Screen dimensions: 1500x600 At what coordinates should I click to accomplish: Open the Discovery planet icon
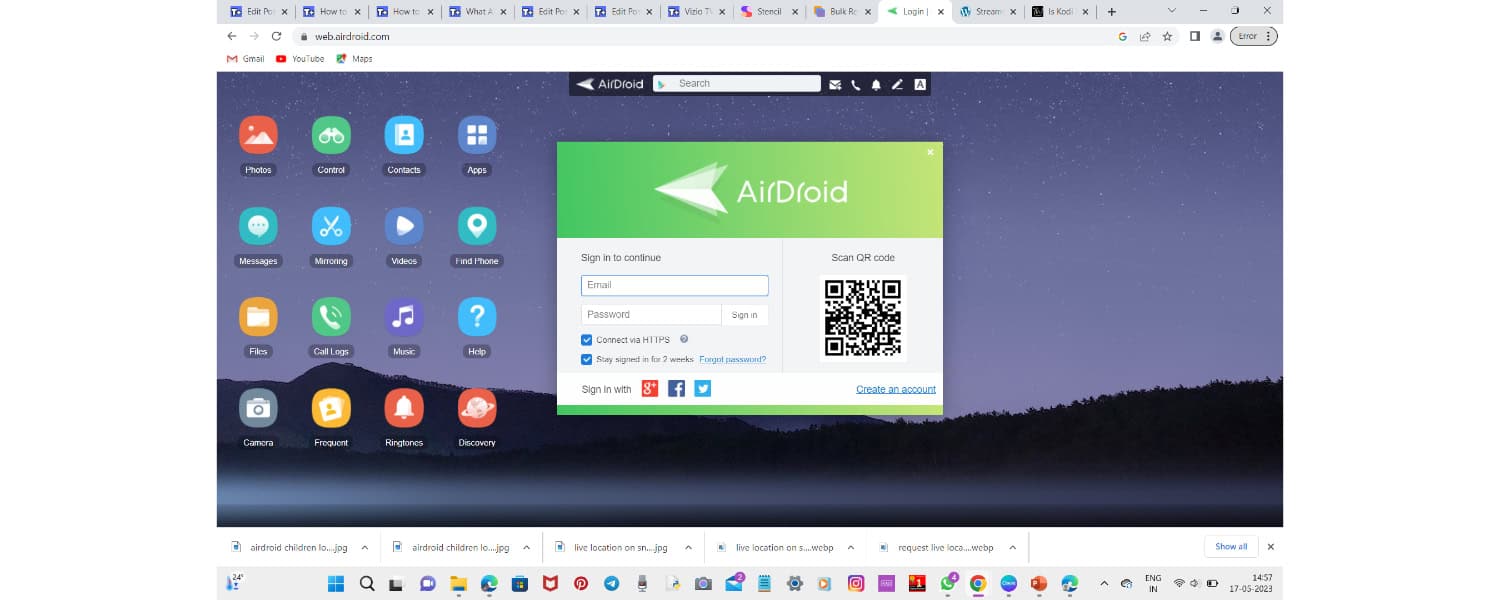pyautogui.click(x=477, y=408)
